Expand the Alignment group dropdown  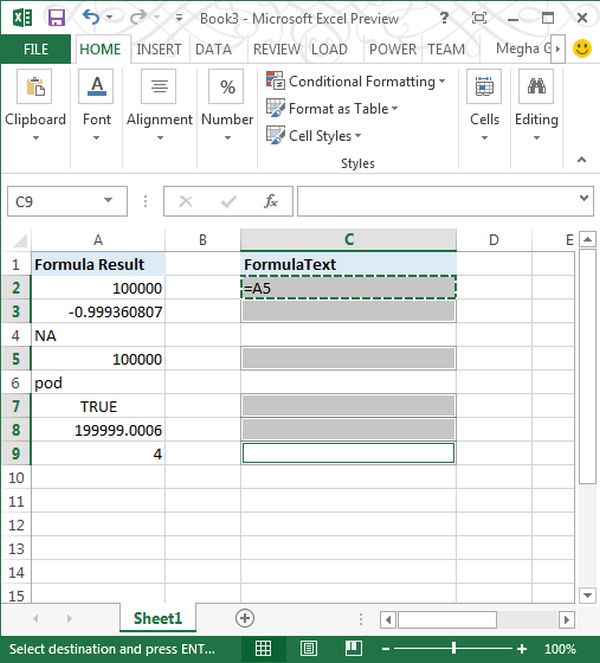160,138
